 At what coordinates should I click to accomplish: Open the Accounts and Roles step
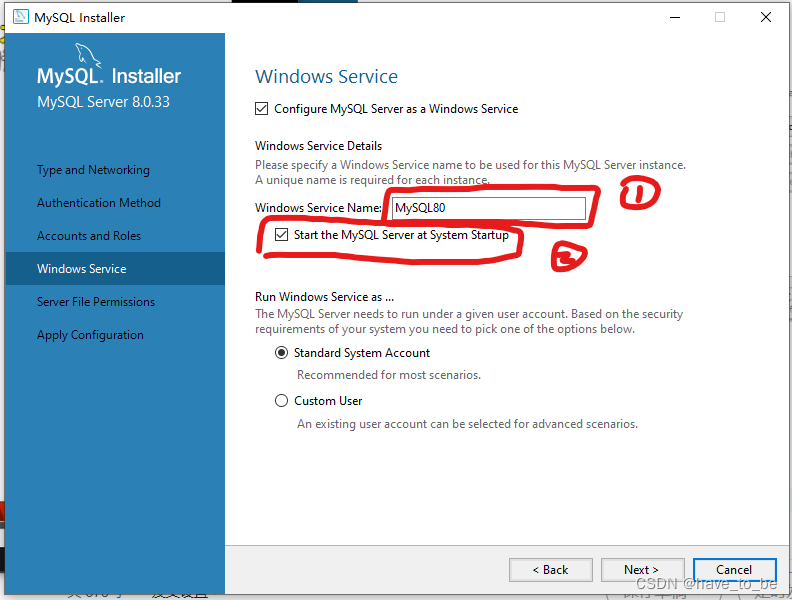point(89,236)
